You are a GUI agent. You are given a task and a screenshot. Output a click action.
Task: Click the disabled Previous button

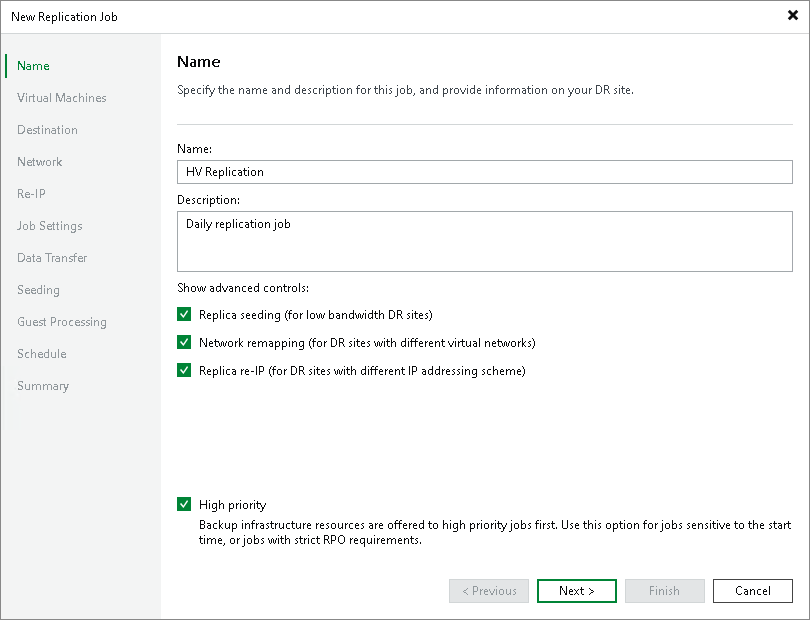pyautogui.click(x=489, y=591)
